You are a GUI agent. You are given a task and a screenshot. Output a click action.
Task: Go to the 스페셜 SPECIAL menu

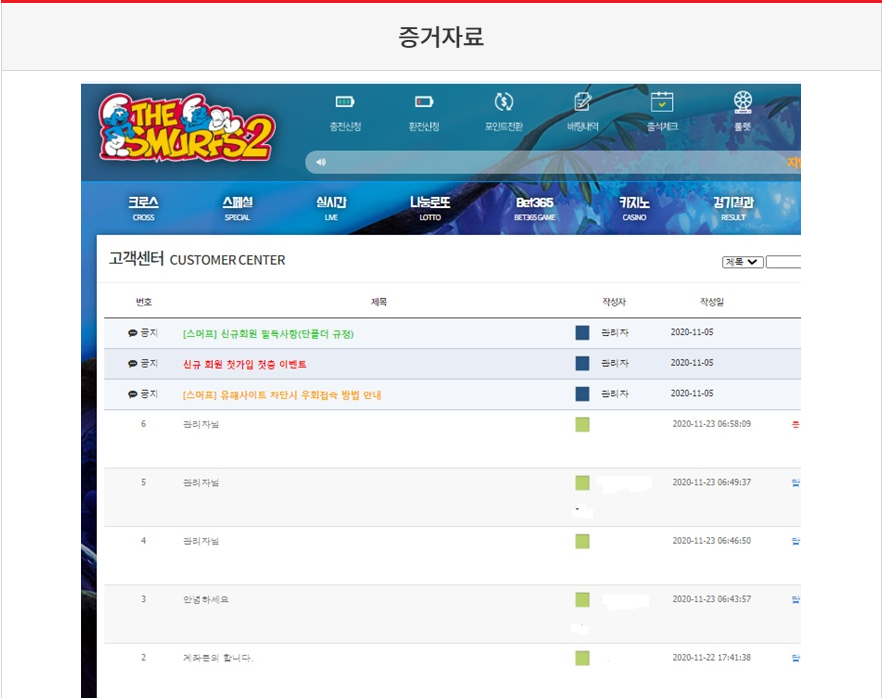(237, 207)
